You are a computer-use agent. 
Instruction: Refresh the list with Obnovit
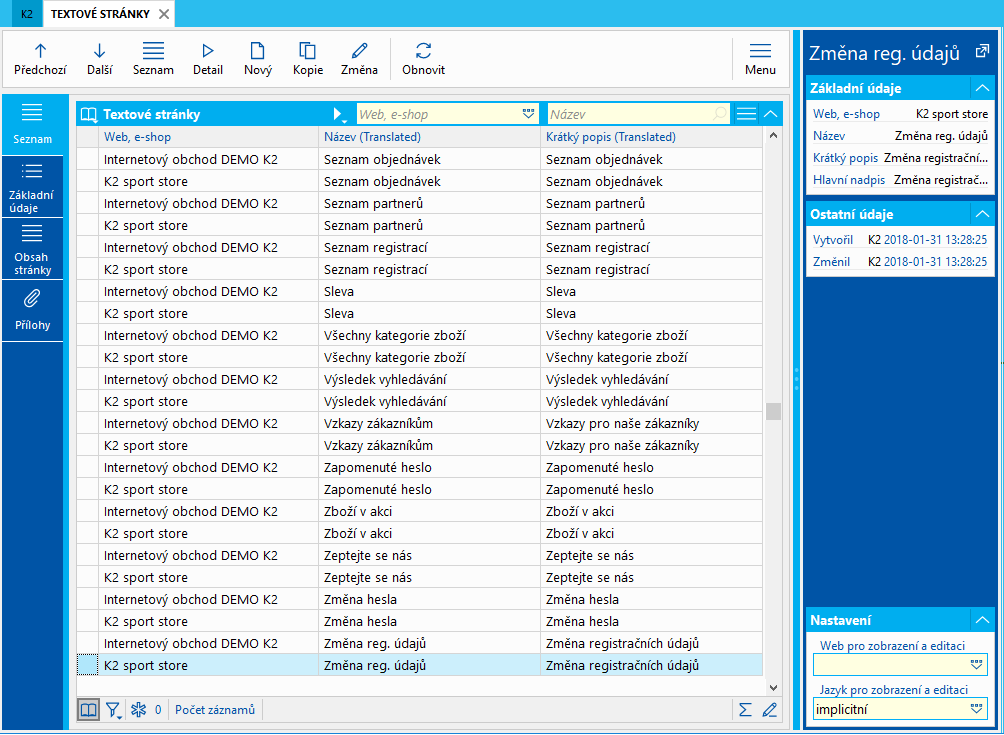pos(423,58)
